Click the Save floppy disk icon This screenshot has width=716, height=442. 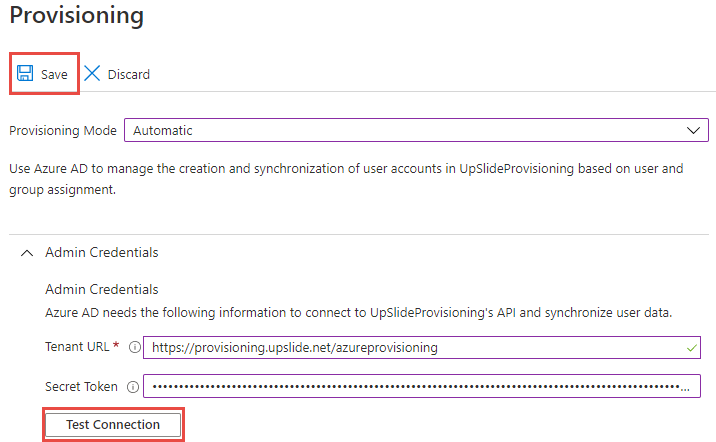click(x=25, y=73)
